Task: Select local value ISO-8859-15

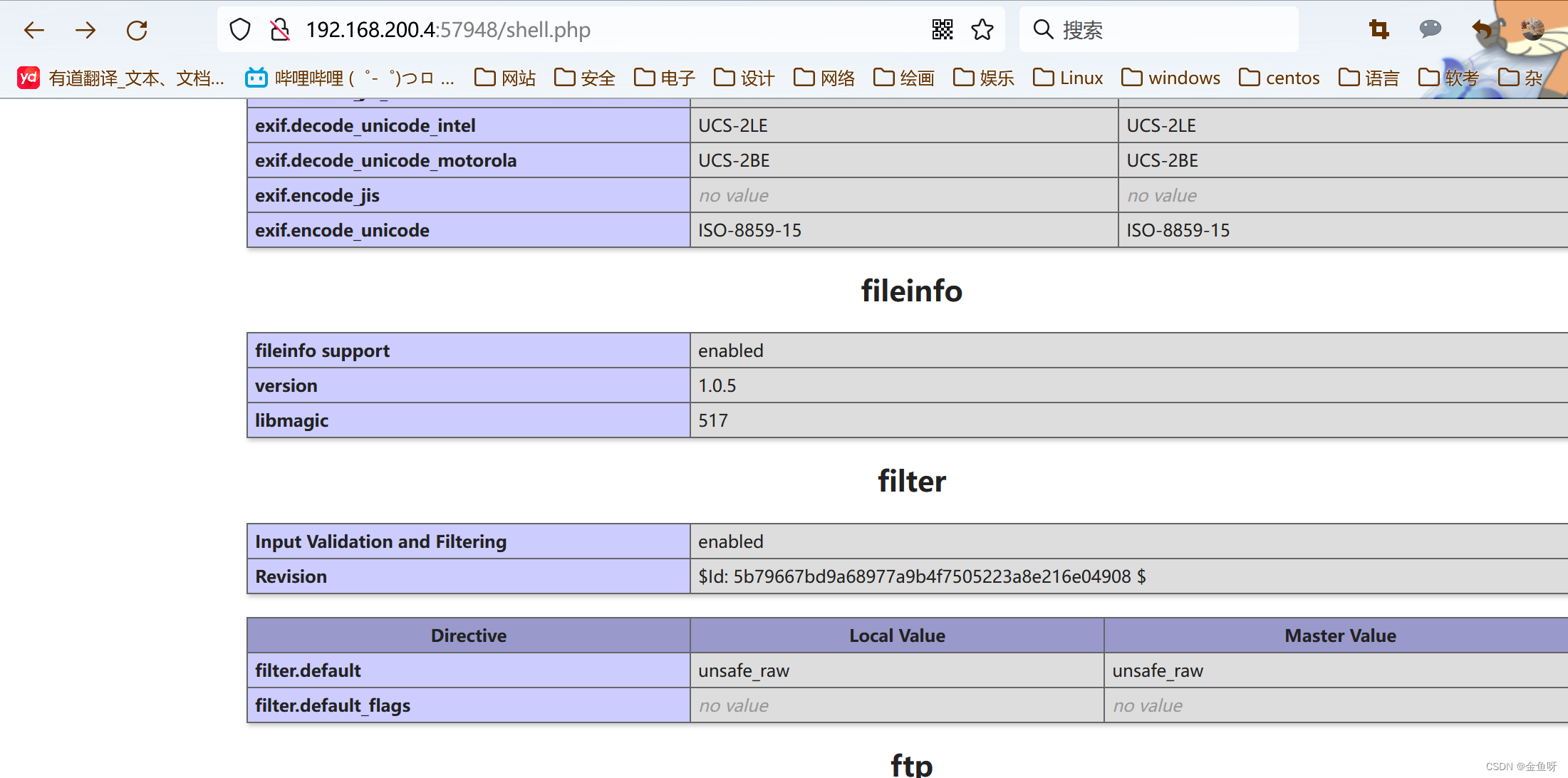Action: [749, 230]
